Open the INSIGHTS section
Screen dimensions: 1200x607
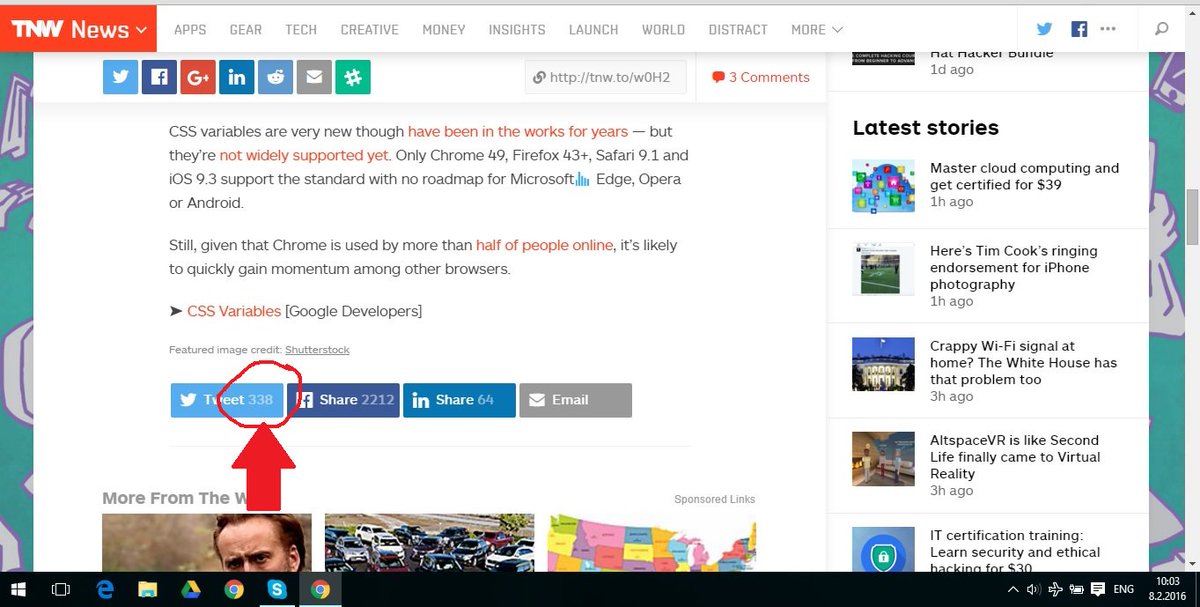[517, 30]
